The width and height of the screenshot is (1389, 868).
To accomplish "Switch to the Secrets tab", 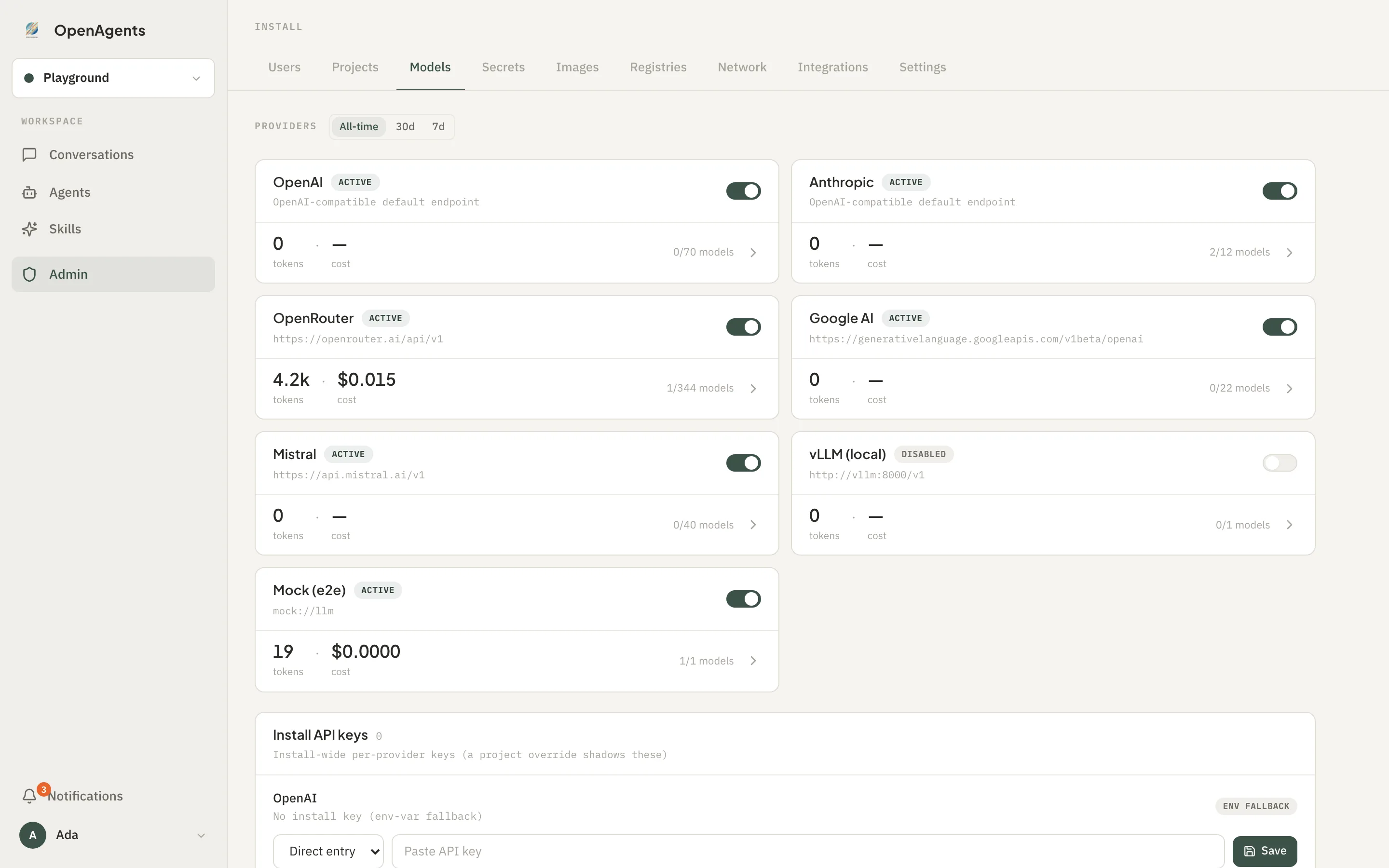I will point(503,67).
